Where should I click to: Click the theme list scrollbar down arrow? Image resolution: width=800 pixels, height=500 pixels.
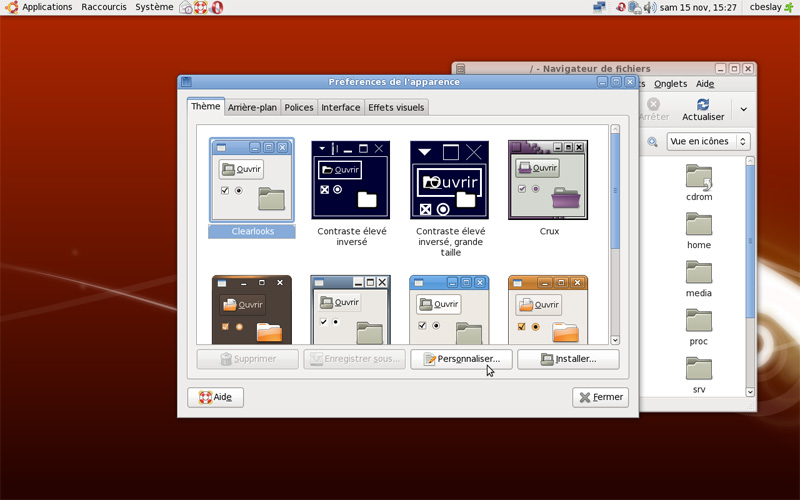click(615, 340)
